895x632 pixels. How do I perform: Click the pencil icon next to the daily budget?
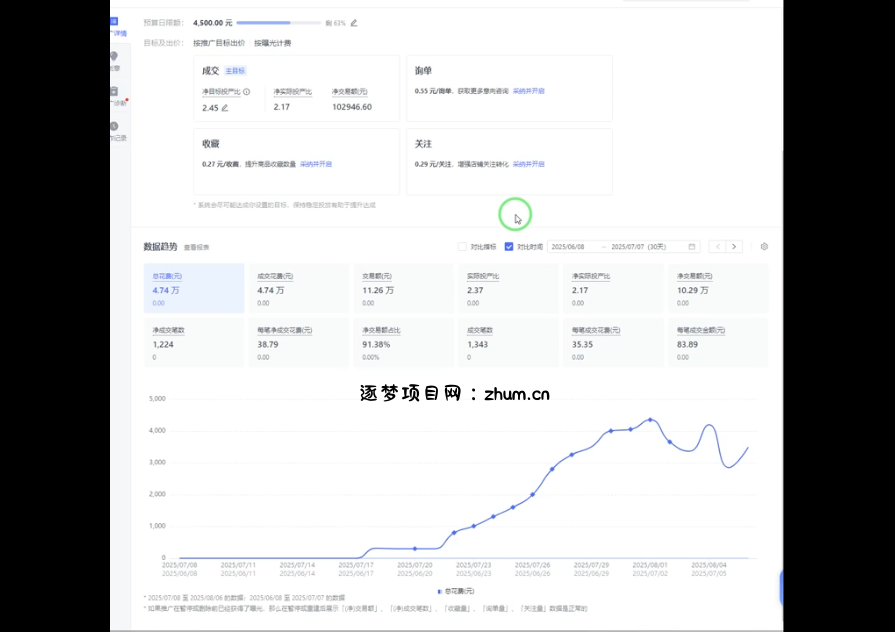click(x=354, y=22)
